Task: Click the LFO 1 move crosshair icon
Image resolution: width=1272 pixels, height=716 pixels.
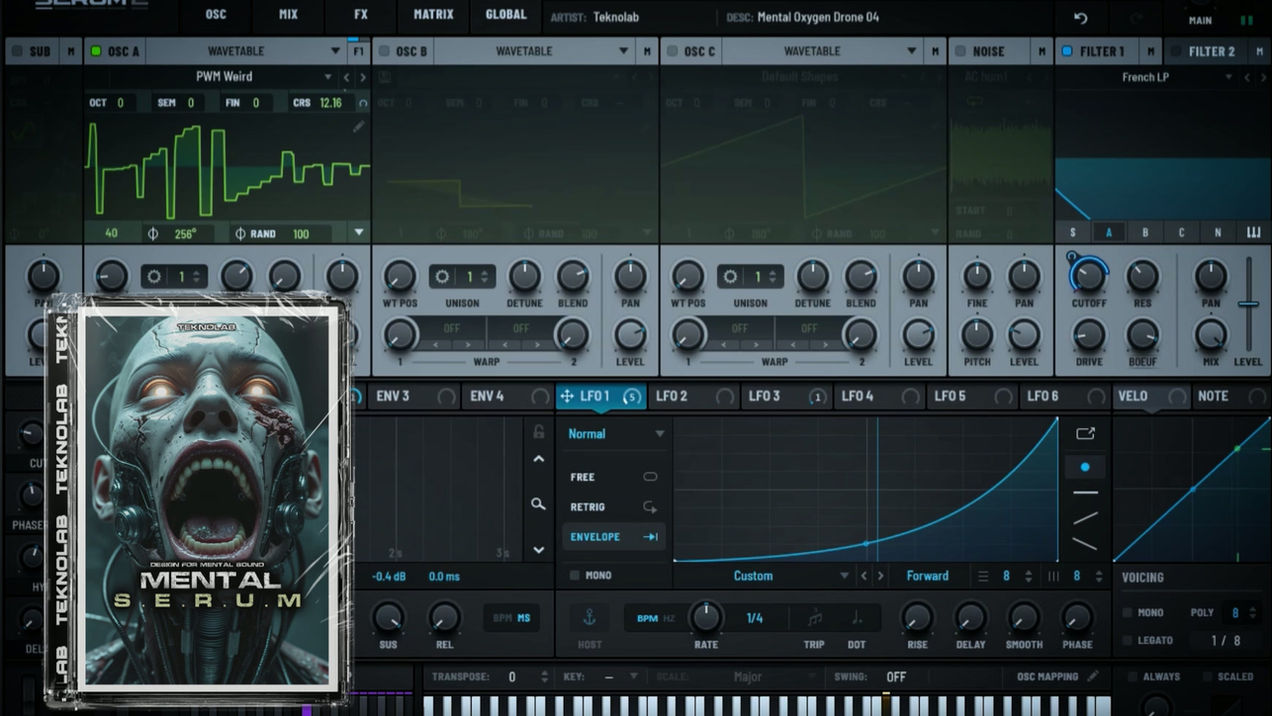Action: click(567, 396)
